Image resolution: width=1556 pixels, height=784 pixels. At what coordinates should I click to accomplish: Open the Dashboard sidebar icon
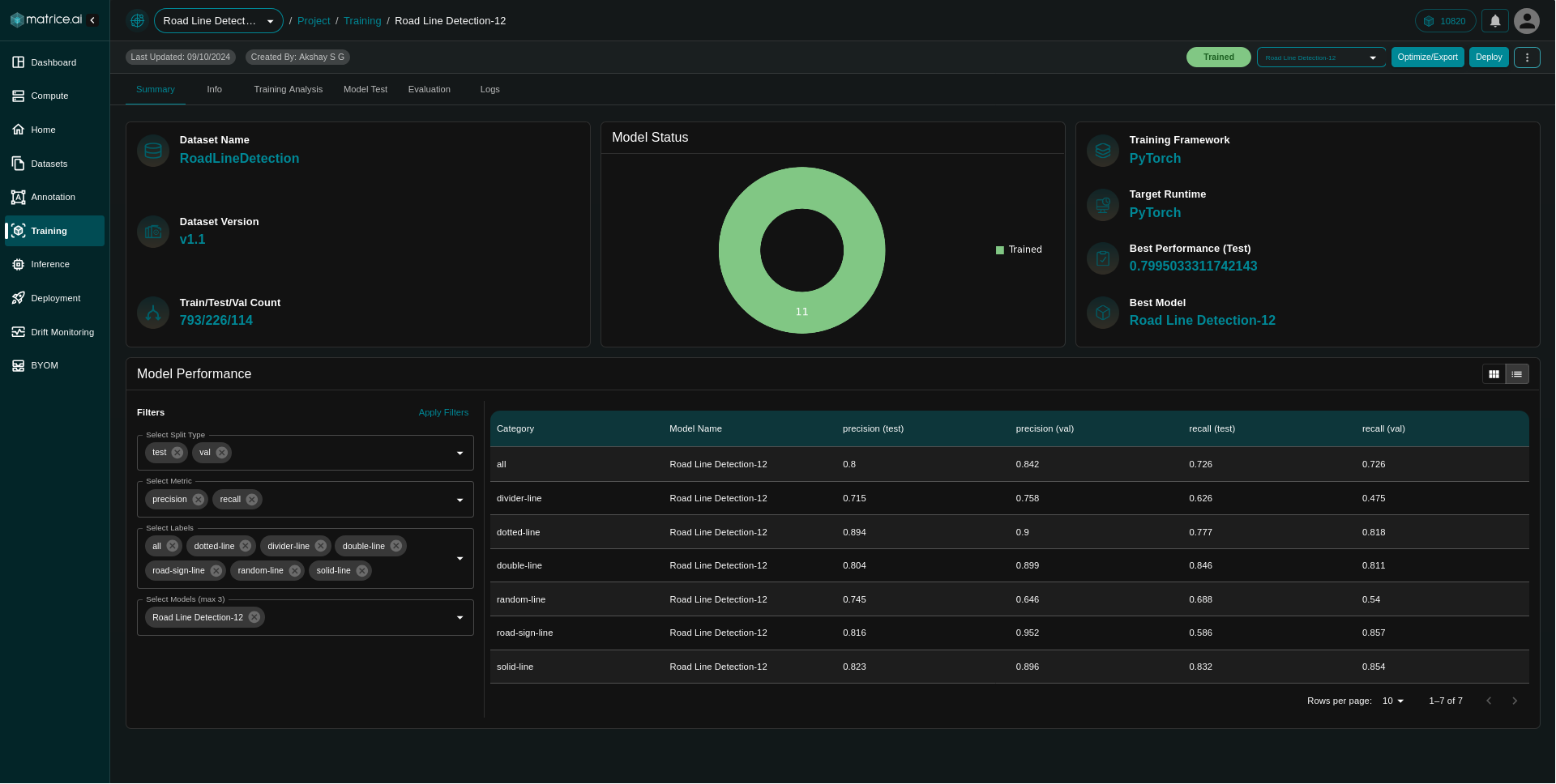[x=19, y=62]
